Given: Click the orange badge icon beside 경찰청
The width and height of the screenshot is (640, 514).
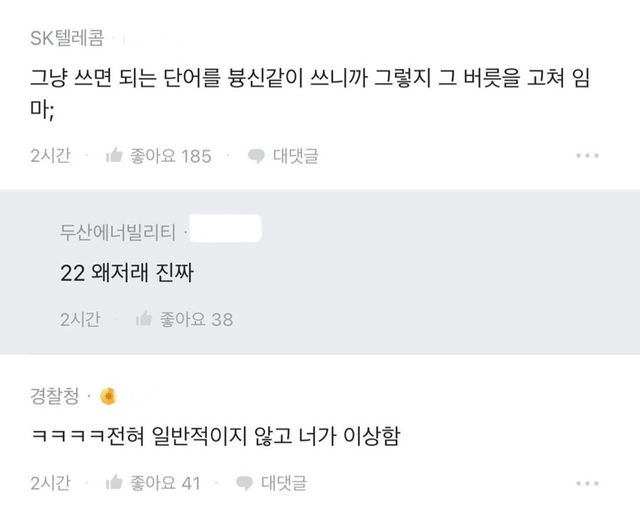Looking at the screenshot, I should coord(107,396).
